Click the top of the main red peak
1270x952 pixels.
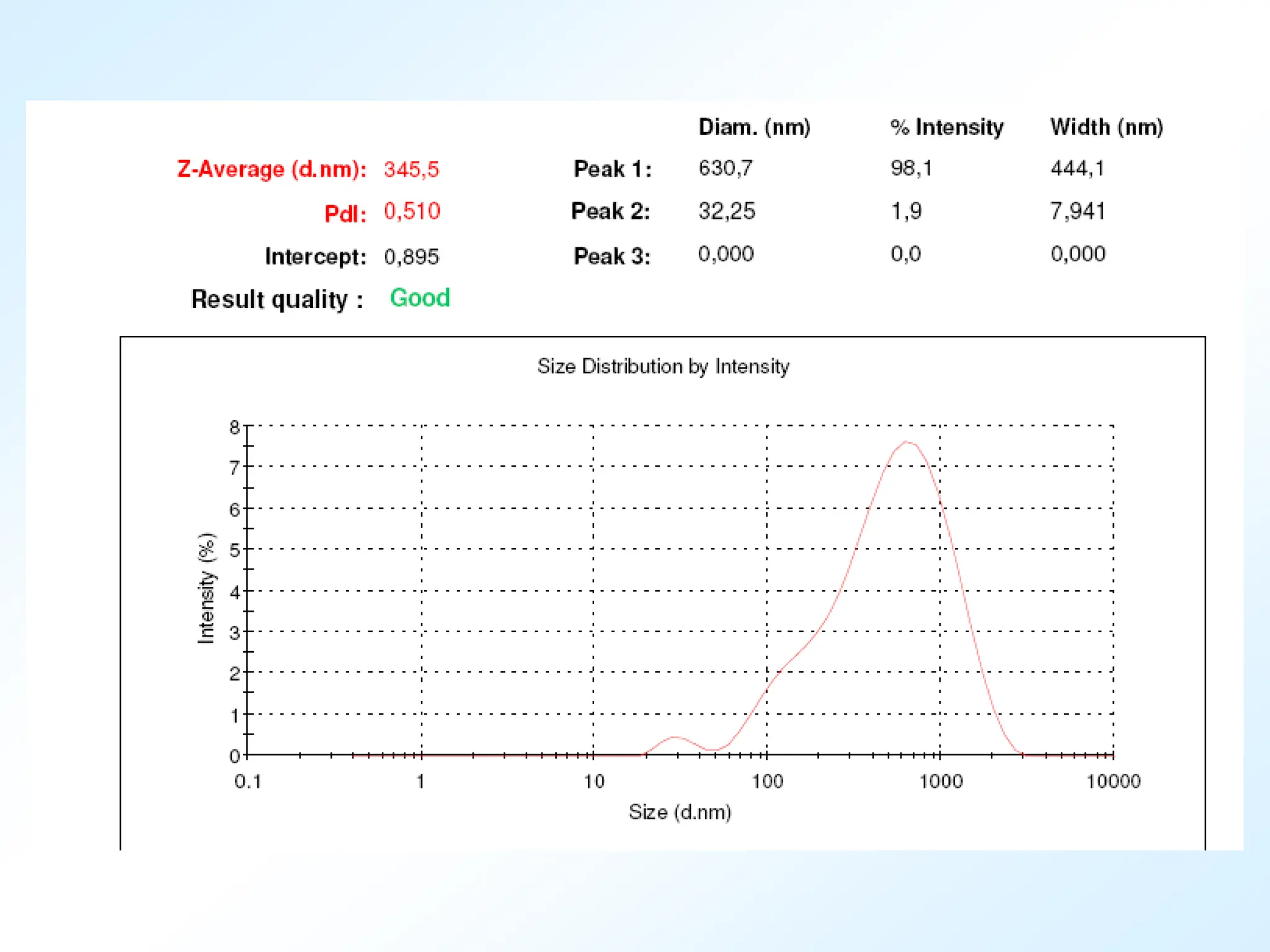pos(907,442)
